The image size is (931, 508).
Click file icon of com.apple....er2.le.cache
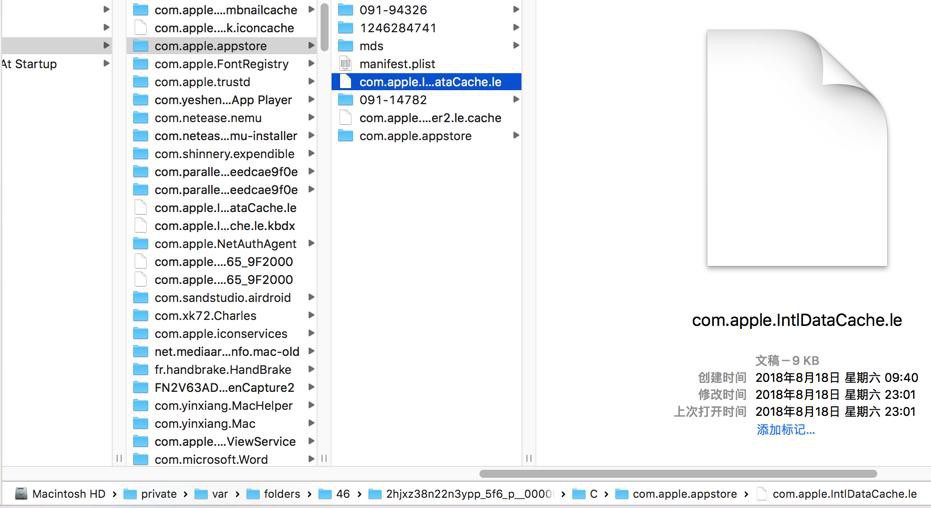346,118
